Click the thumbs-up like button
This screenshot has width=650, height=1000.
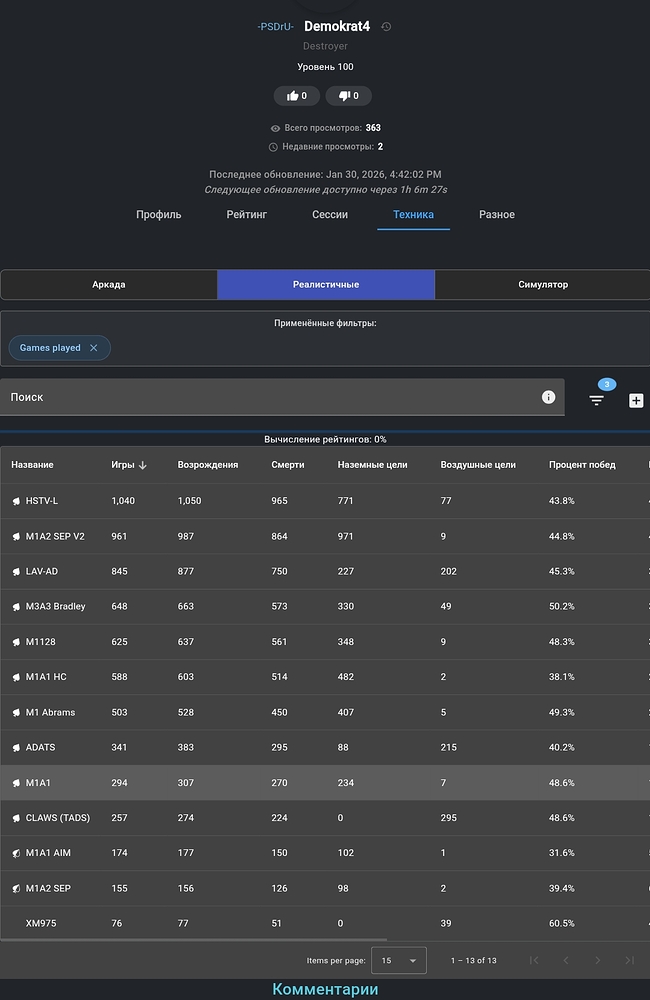(296, 96)
